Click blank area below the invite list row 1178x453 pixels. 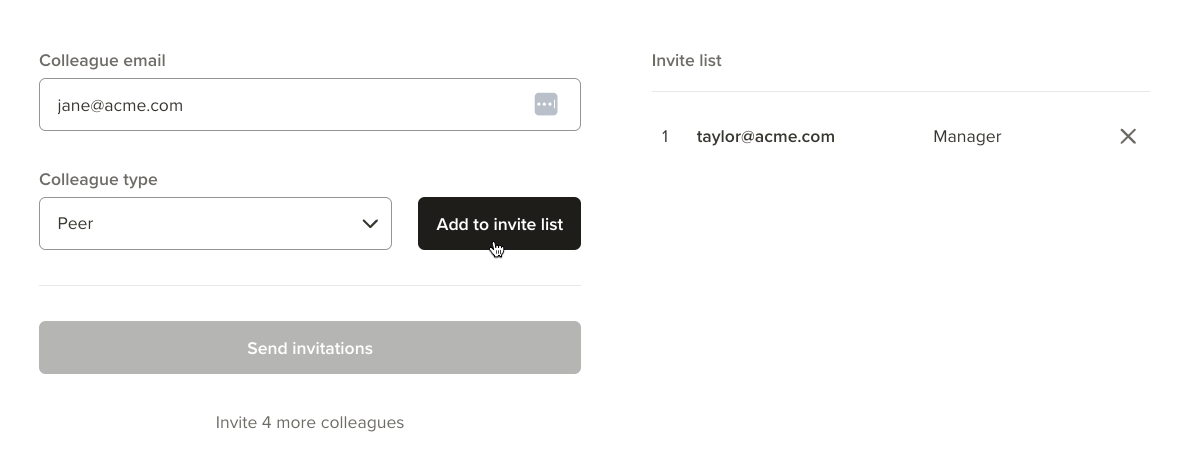[901, 300]
